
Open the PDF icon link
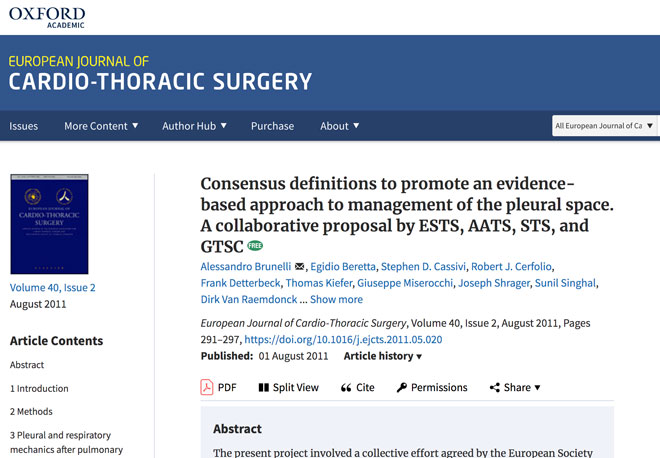point(207,387)
